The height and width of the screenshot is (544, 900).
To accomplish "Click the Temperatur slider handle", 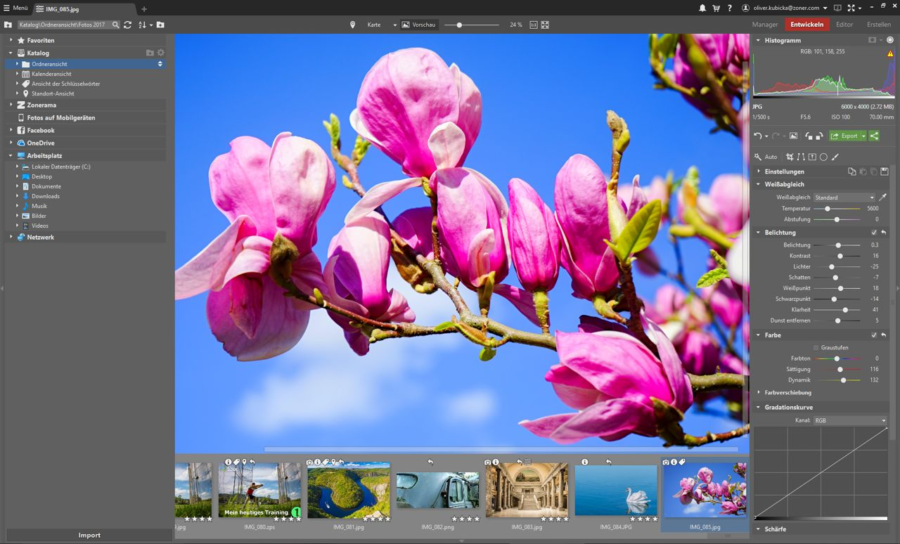I will pos(828,208).
